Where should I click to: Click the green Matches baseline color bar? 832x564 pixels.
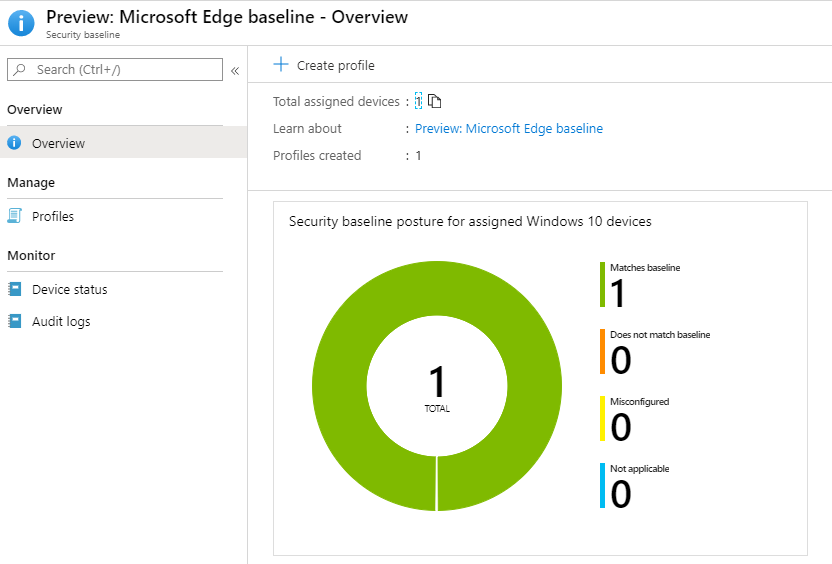[602, 284]
